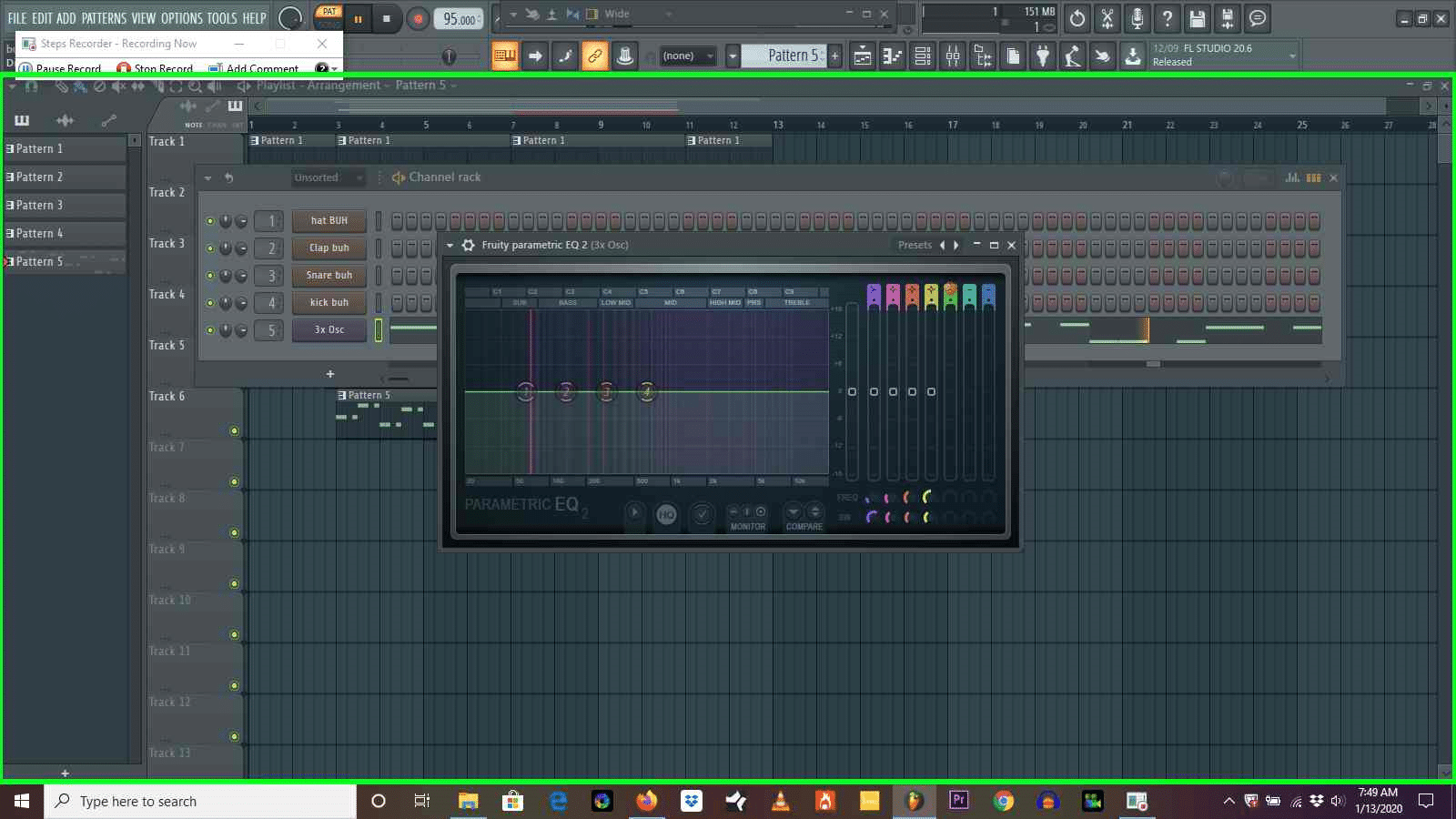Toggle the link (multilink controllers) icon

coord(594,56)
